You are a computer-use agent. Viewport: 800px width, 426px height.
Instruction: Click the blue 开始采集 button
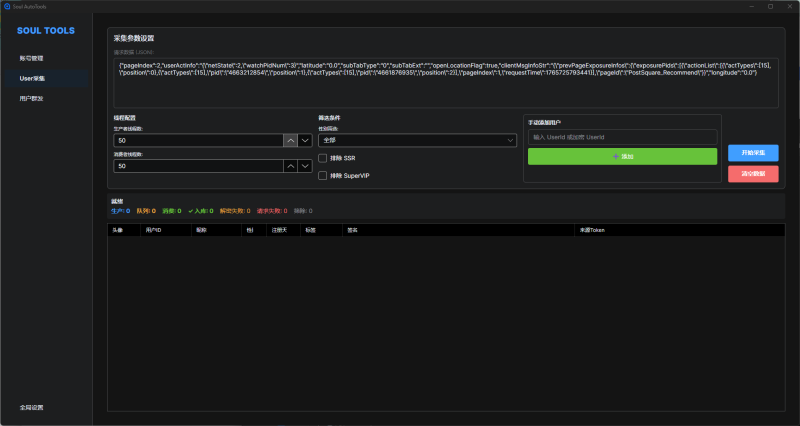[x=753, y=153]
